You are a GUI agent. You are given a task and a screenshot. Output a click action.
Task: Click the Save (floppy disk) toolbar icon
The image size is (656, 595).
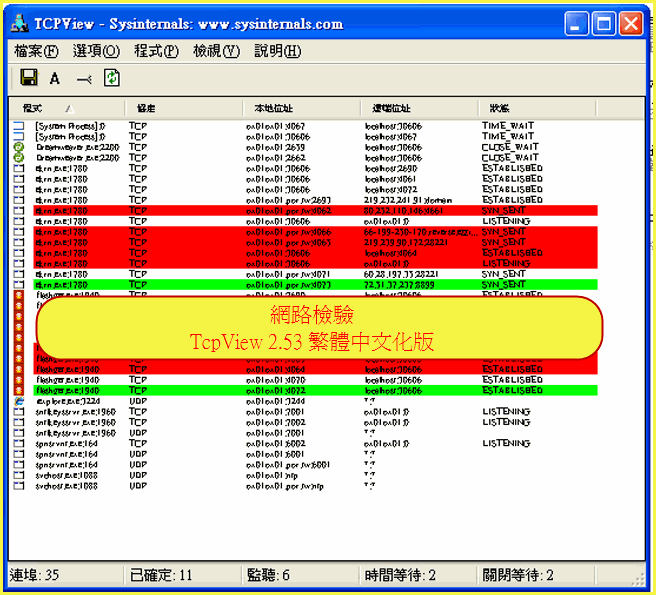28,78
